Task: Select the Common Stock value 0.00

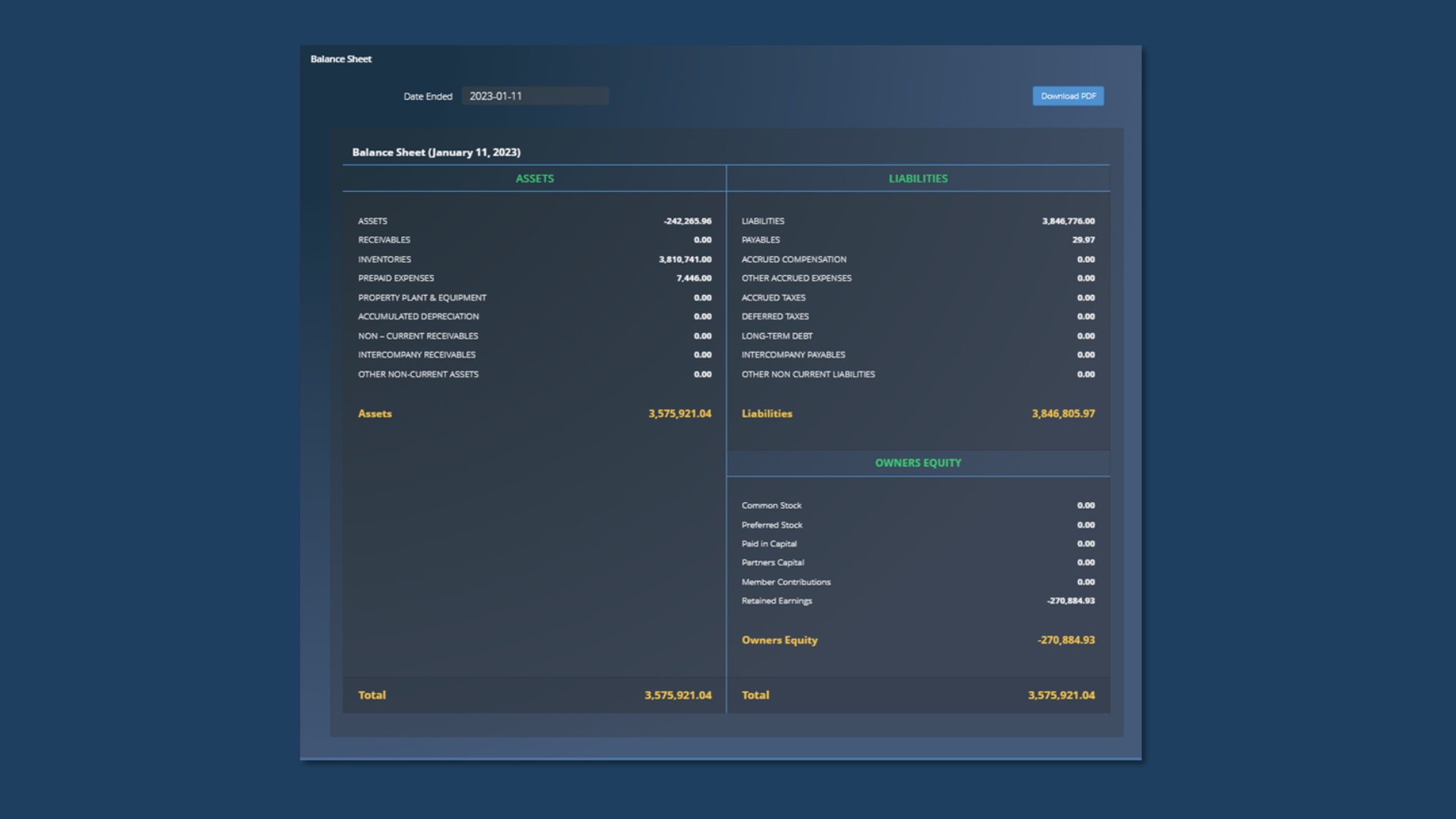Action: click(x=1086, y=506)
